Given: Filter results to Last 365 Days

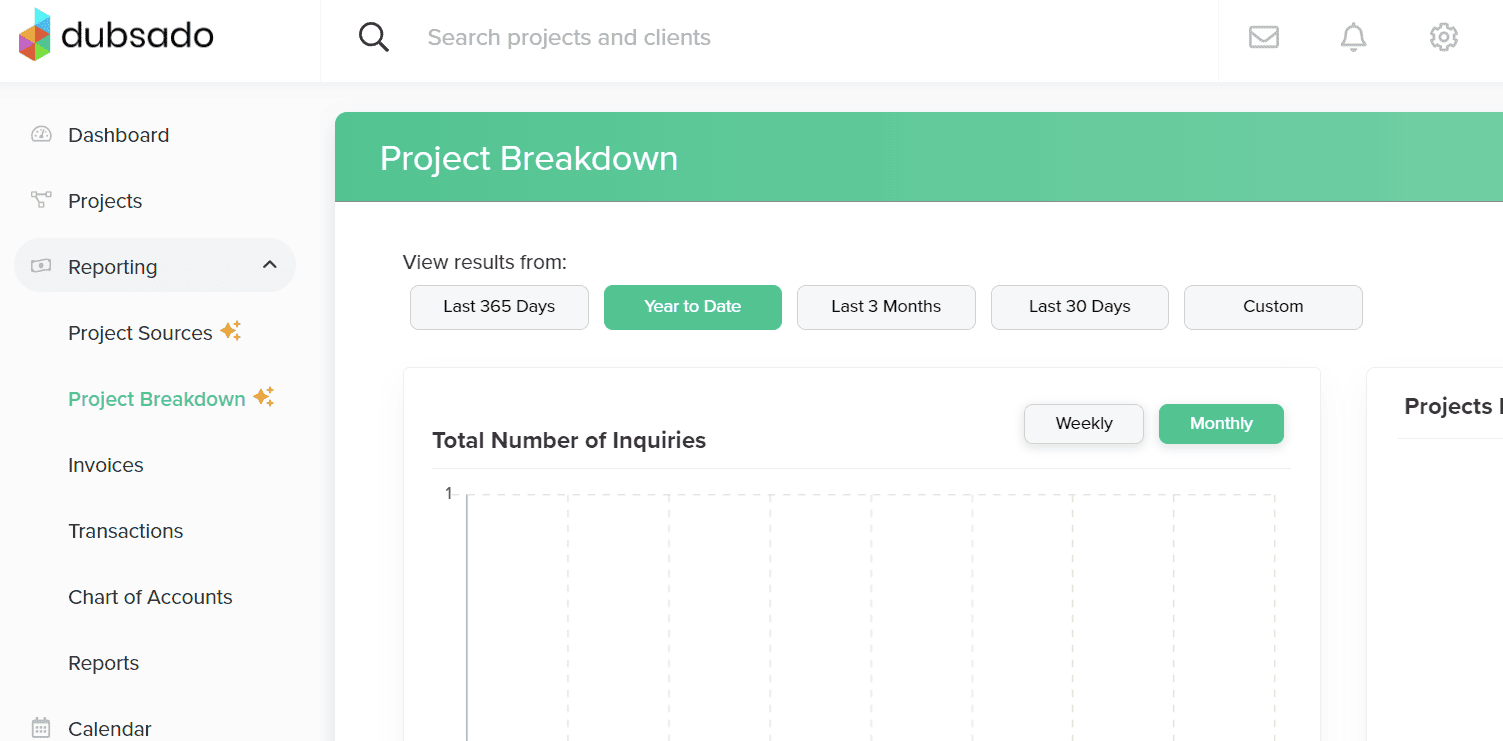Looking at the screenshot, I should pyautogui.click(x=499, y=306).
